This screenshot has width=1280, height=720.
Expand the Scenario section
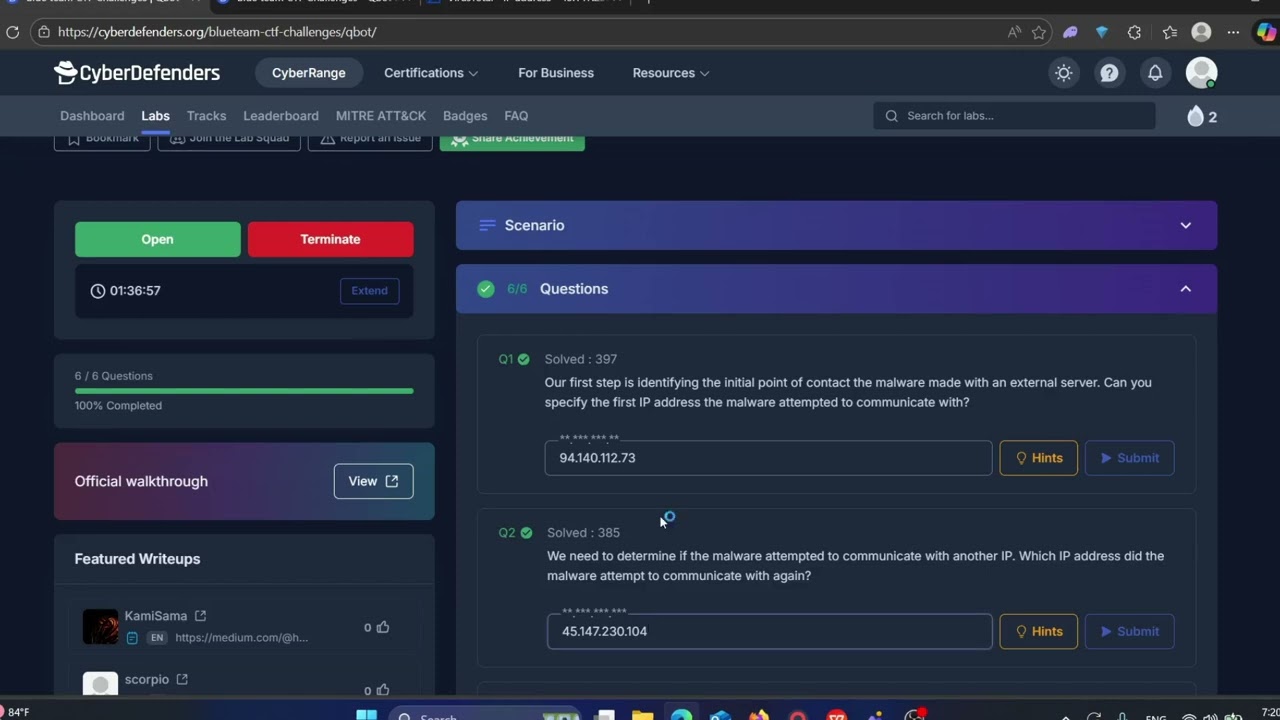836,225
